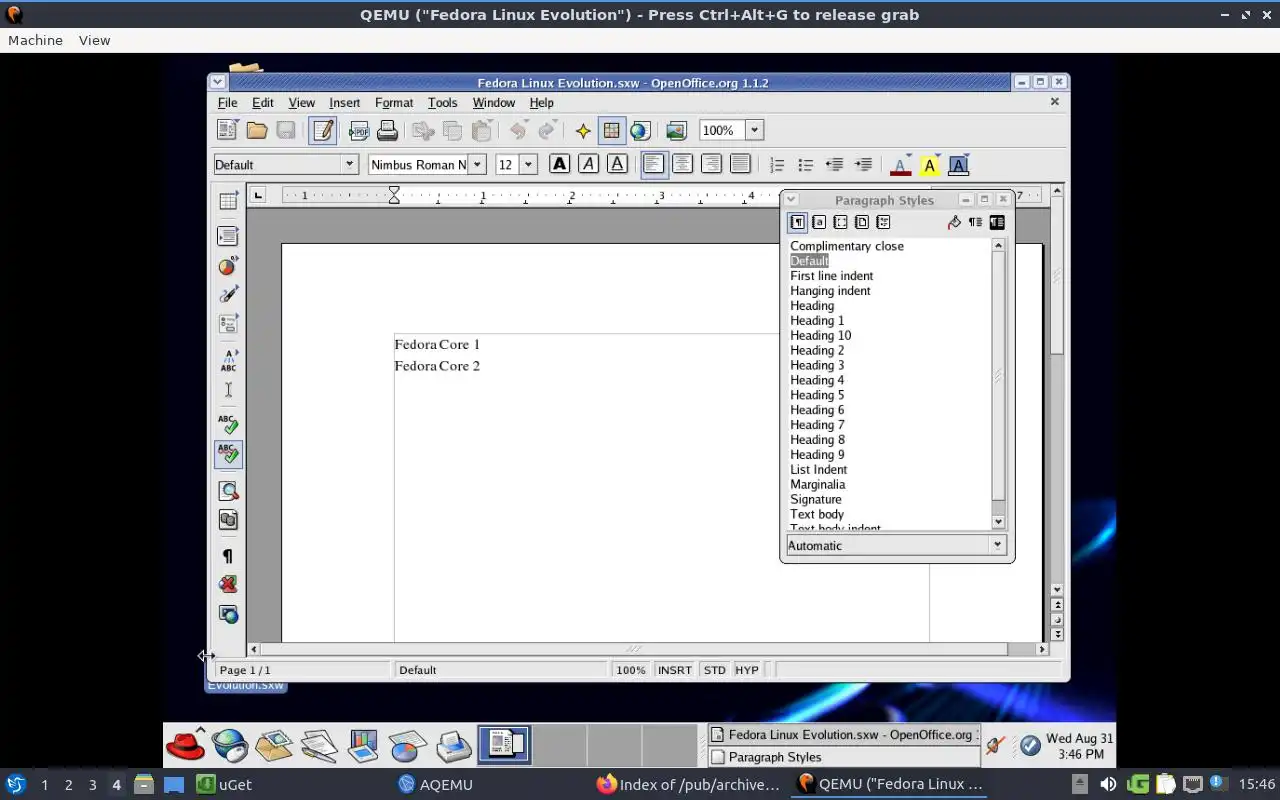Open the Automatic style filter dropdown
This screenshot has height=800, width=1280.
click(x=996, y=545)
